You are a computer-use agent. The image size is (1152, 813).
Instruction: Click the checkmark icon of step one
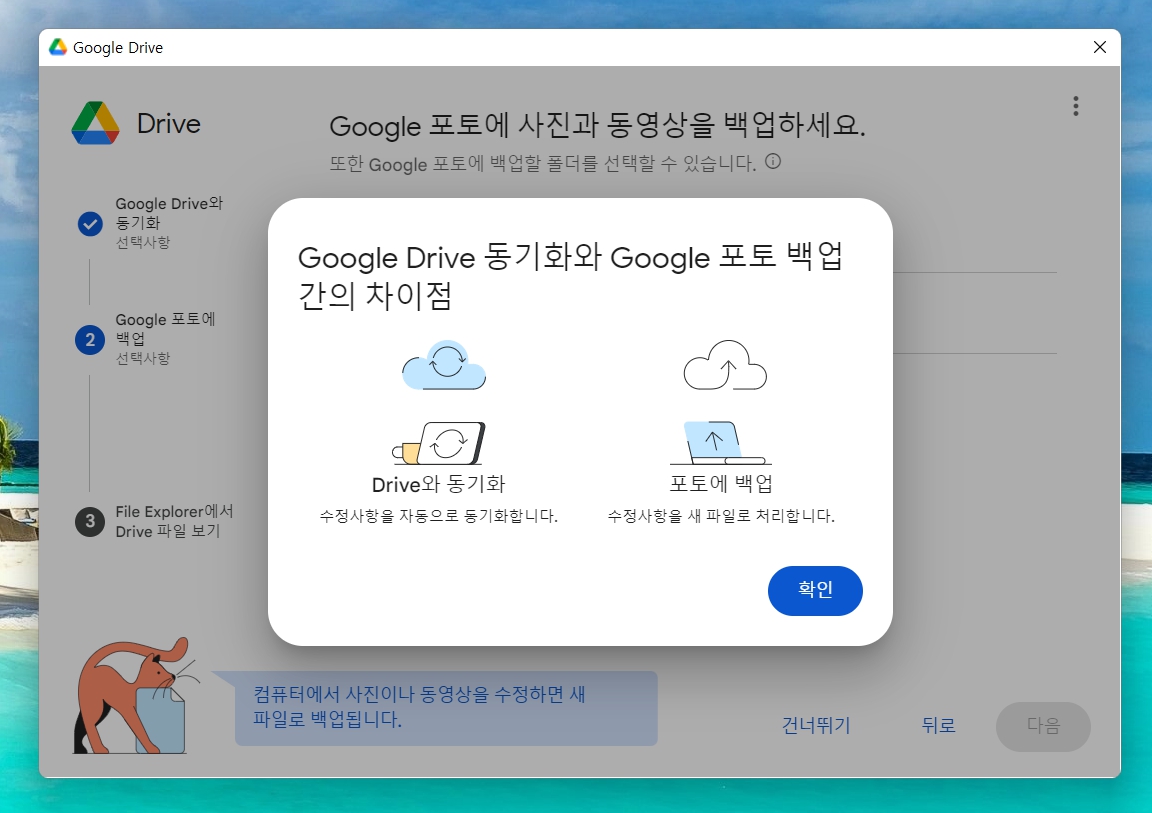coord(90,224)
